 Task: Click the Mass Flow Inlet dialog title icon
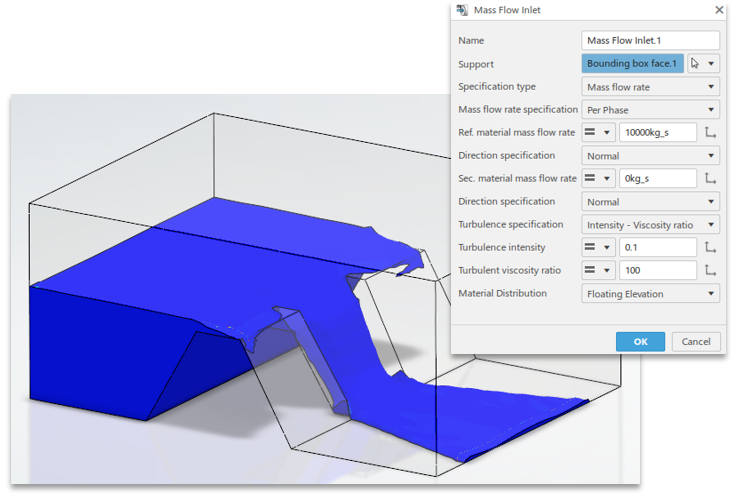[461, 10]
